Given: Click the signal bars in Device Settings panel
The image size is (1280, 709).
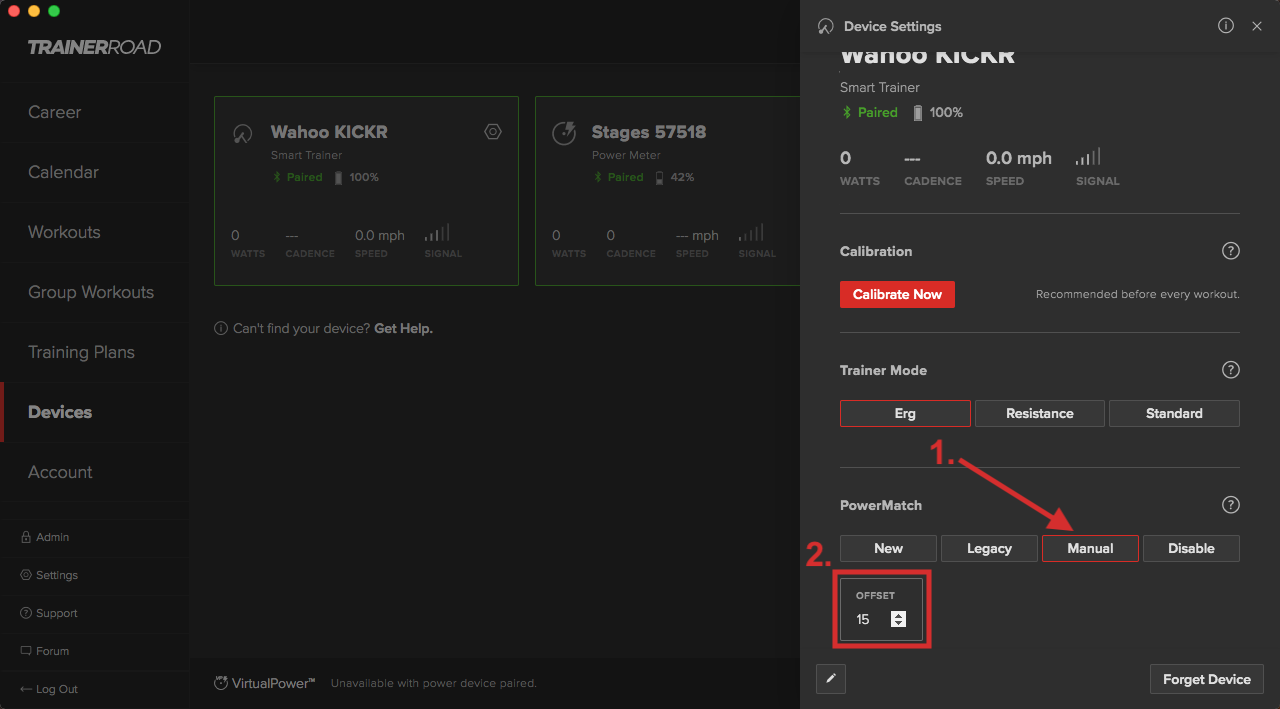Looking at the screenshot, I should tap(1088, 157).
